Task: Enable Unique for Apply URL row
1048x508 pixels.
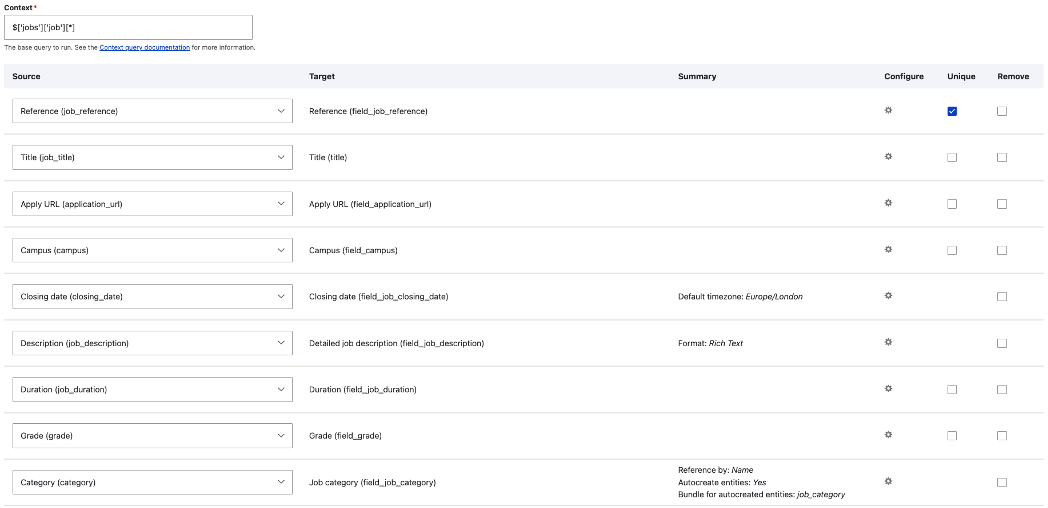Action: point(952,204)
